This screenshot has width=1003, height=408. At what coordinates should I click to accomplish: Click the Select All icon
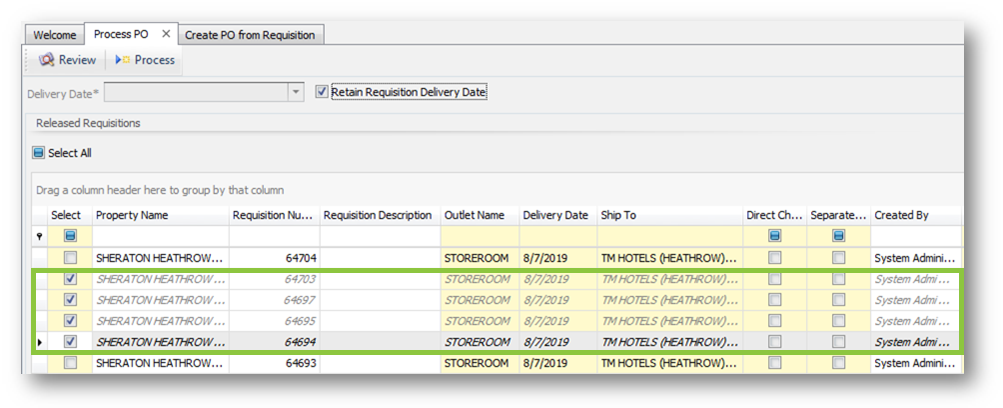tap(39, 153)
